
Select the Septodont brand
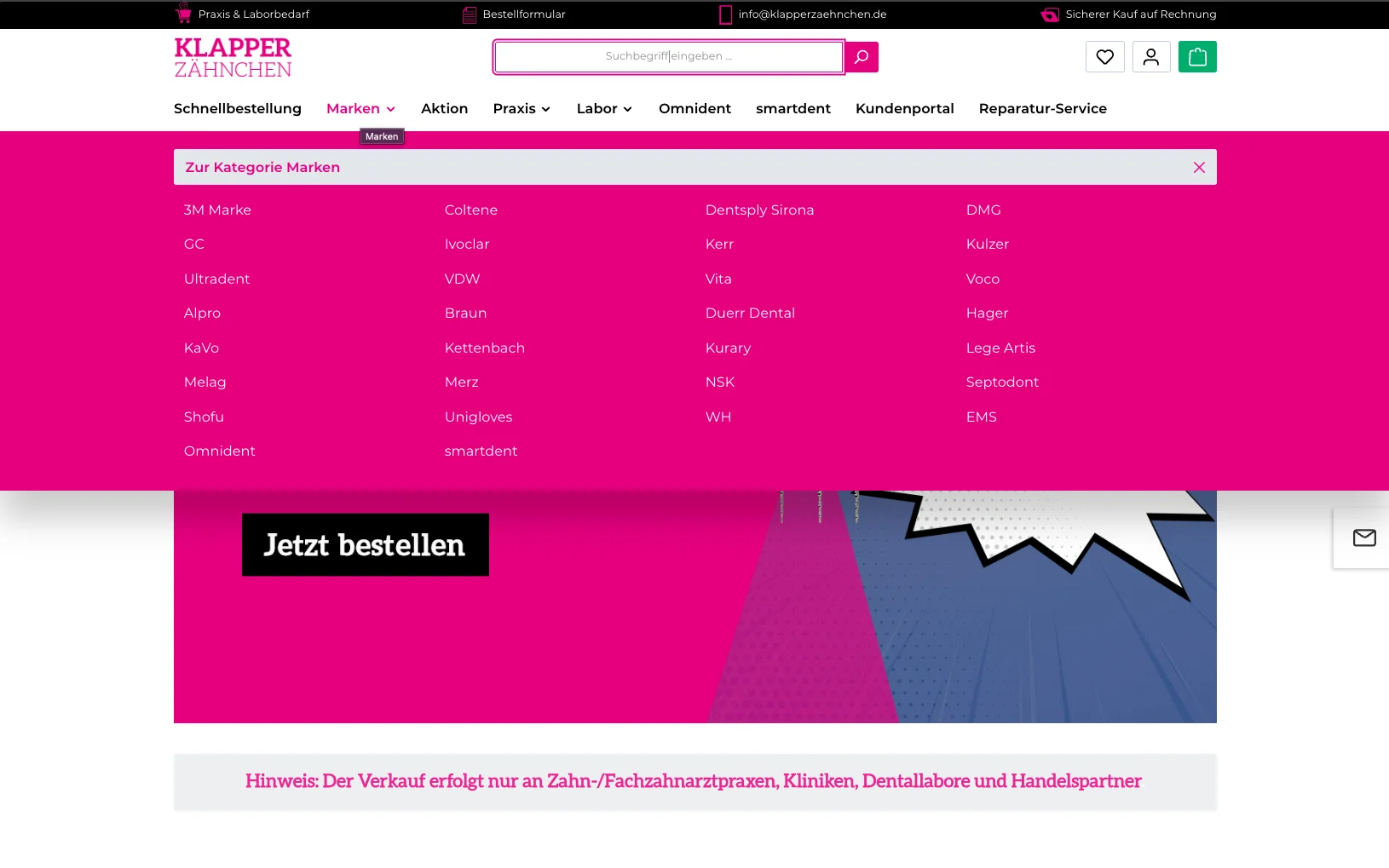tap(1002, 382)
